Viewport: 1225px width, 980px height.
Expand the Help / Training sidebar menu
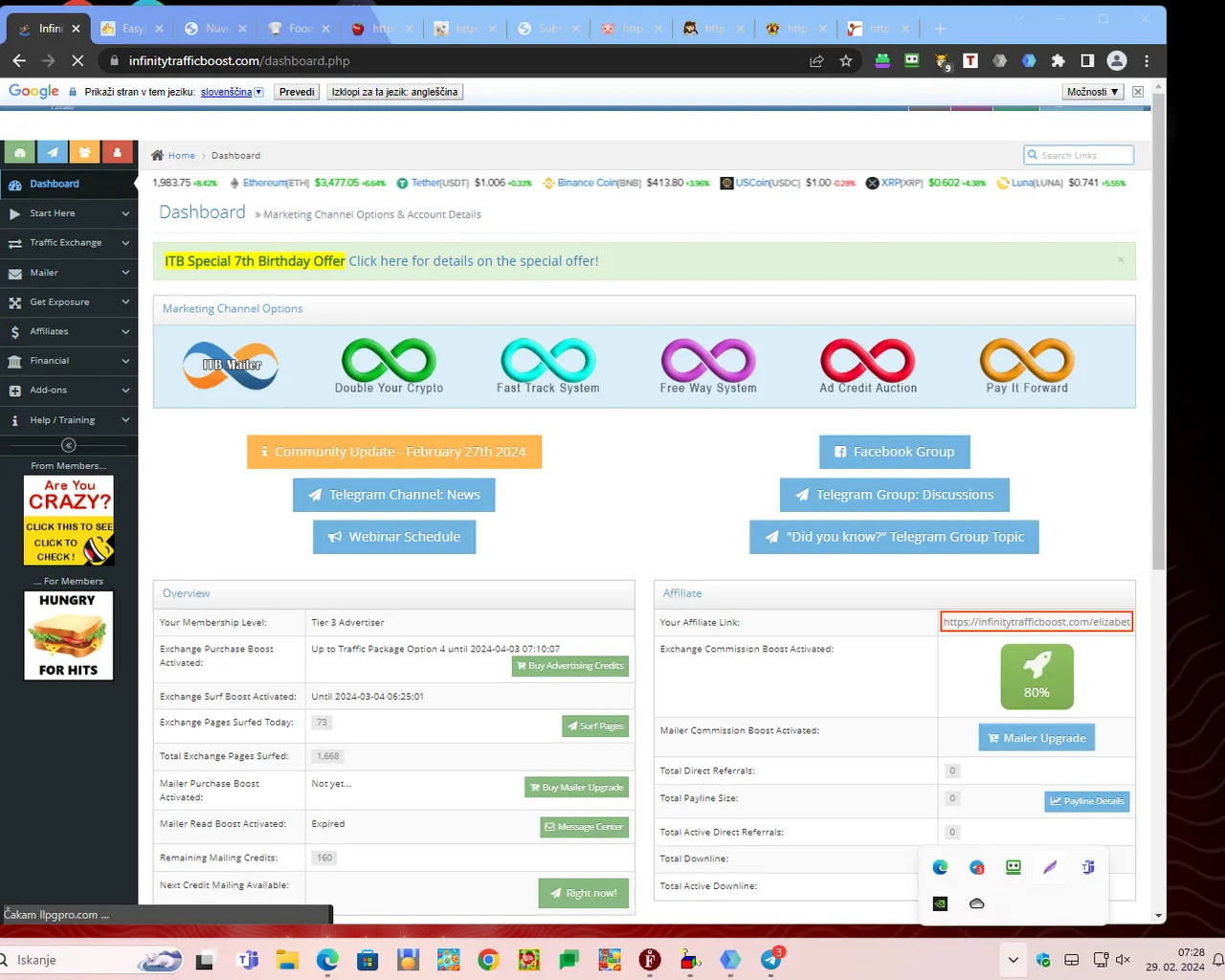[69, 420]
